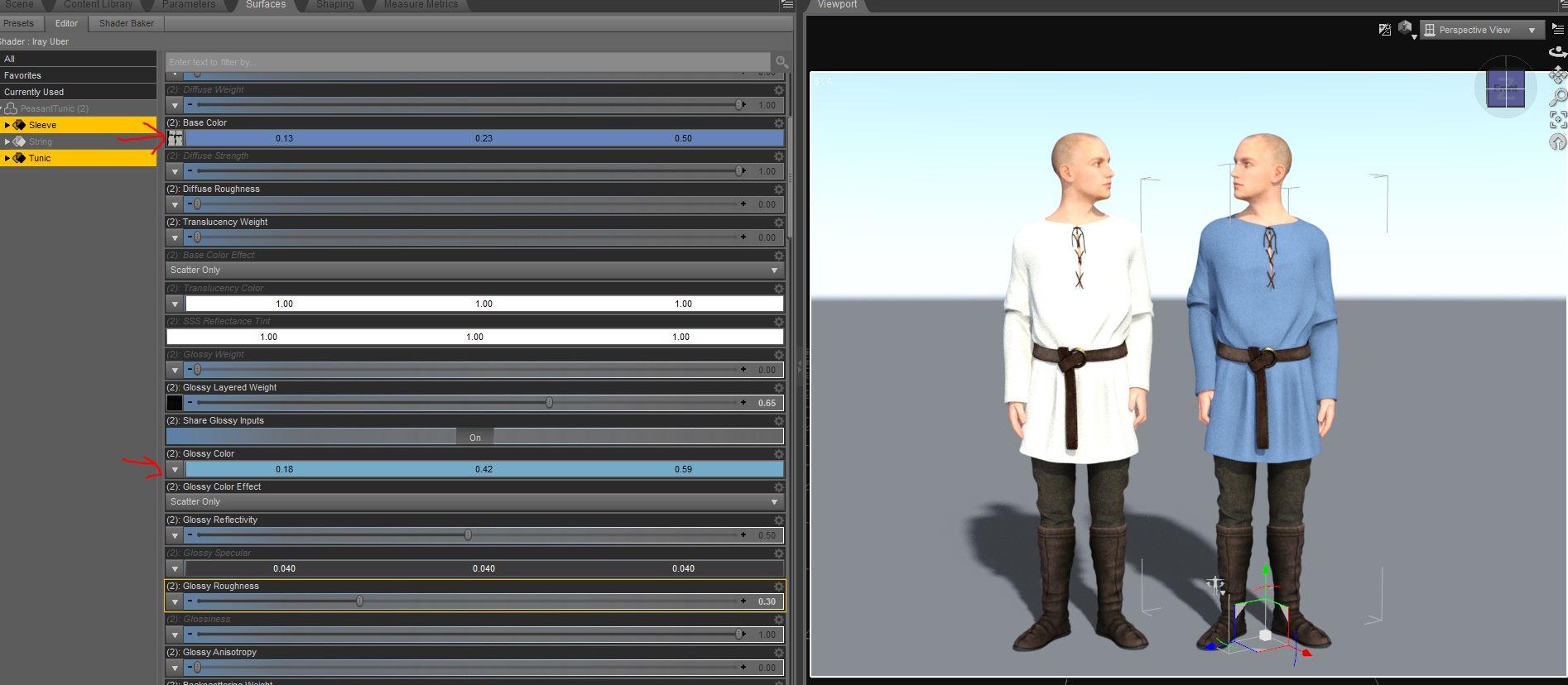Click plus button on Glossy Layered Weight slider
Screen dimensions: 1568x685
pyautogui.click(x=743, y=403)
